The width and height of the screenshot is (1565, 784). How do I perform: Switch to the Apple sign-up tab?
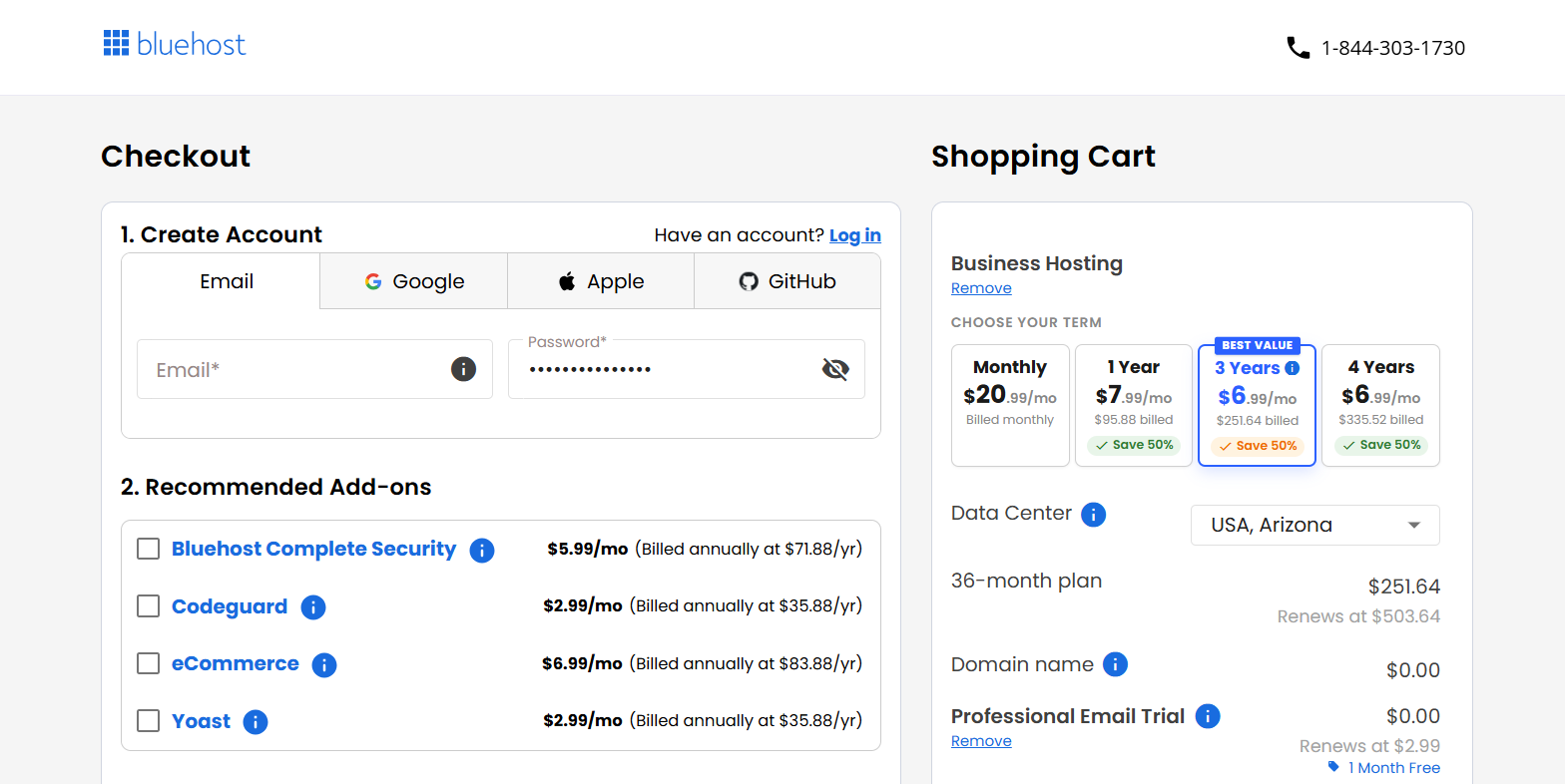601,281
